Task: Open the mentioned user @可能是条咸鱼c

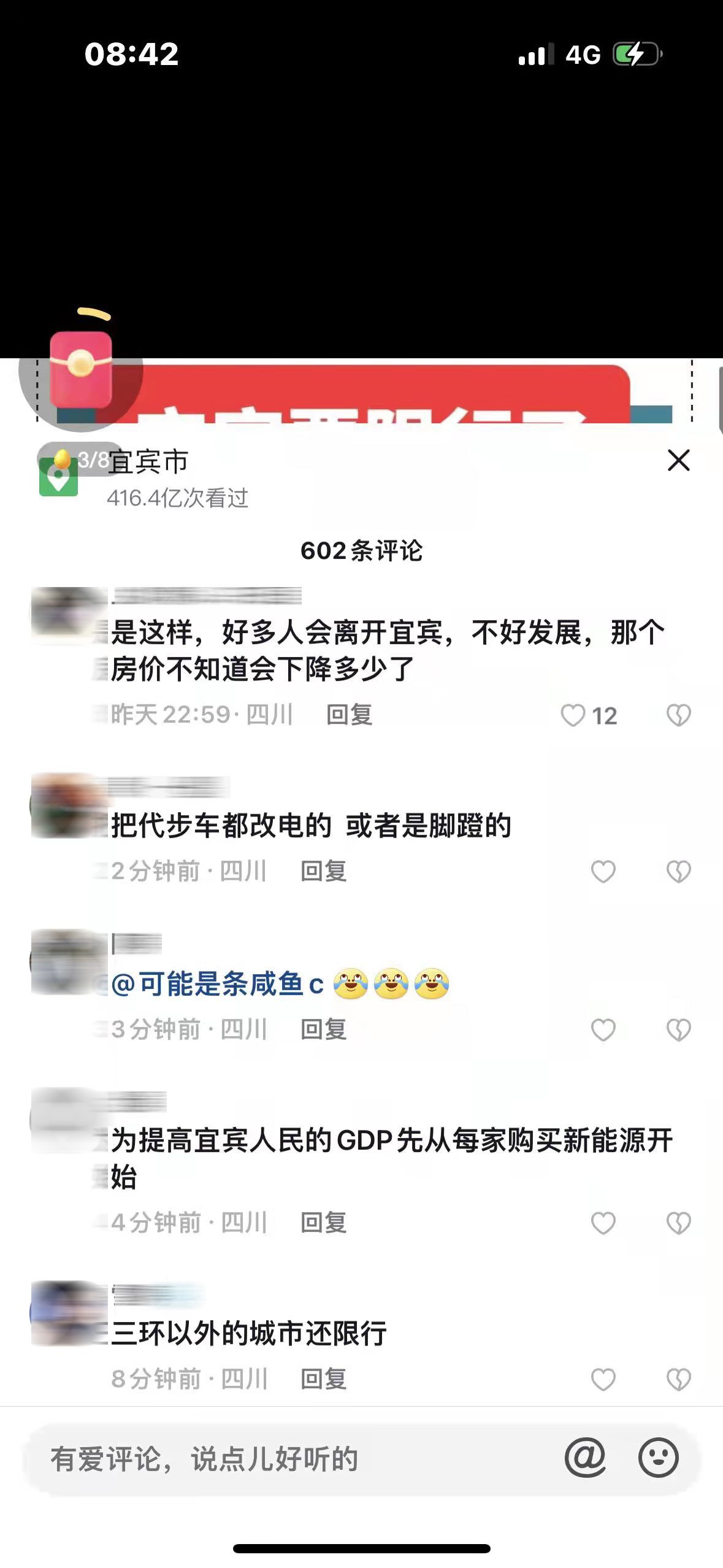Action: click(x=218, y=984)
